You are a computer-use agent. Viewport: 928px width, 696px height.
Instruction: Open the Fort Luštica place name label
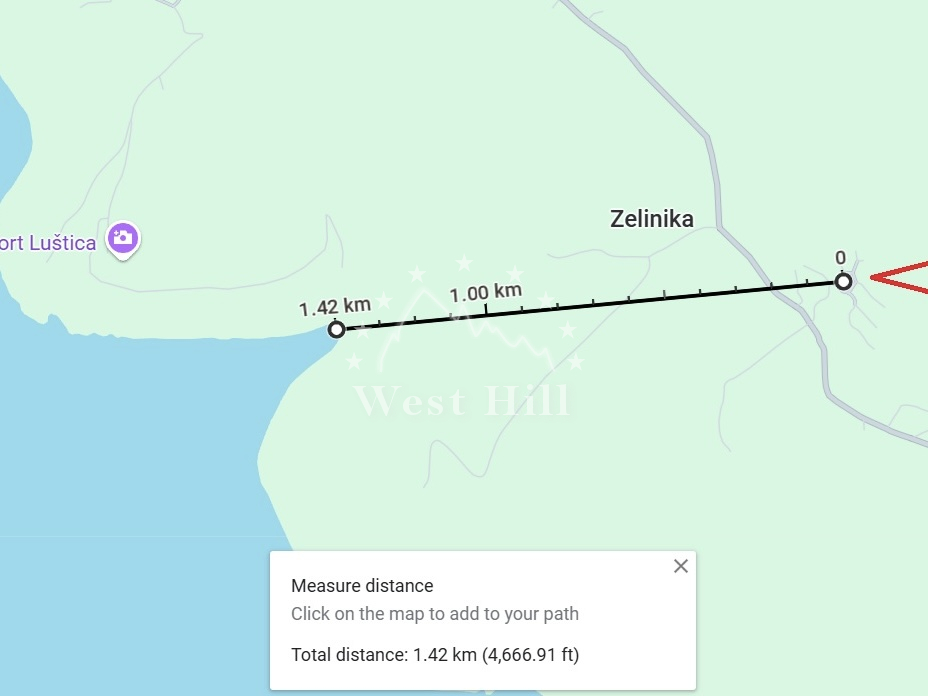(48, 243)
